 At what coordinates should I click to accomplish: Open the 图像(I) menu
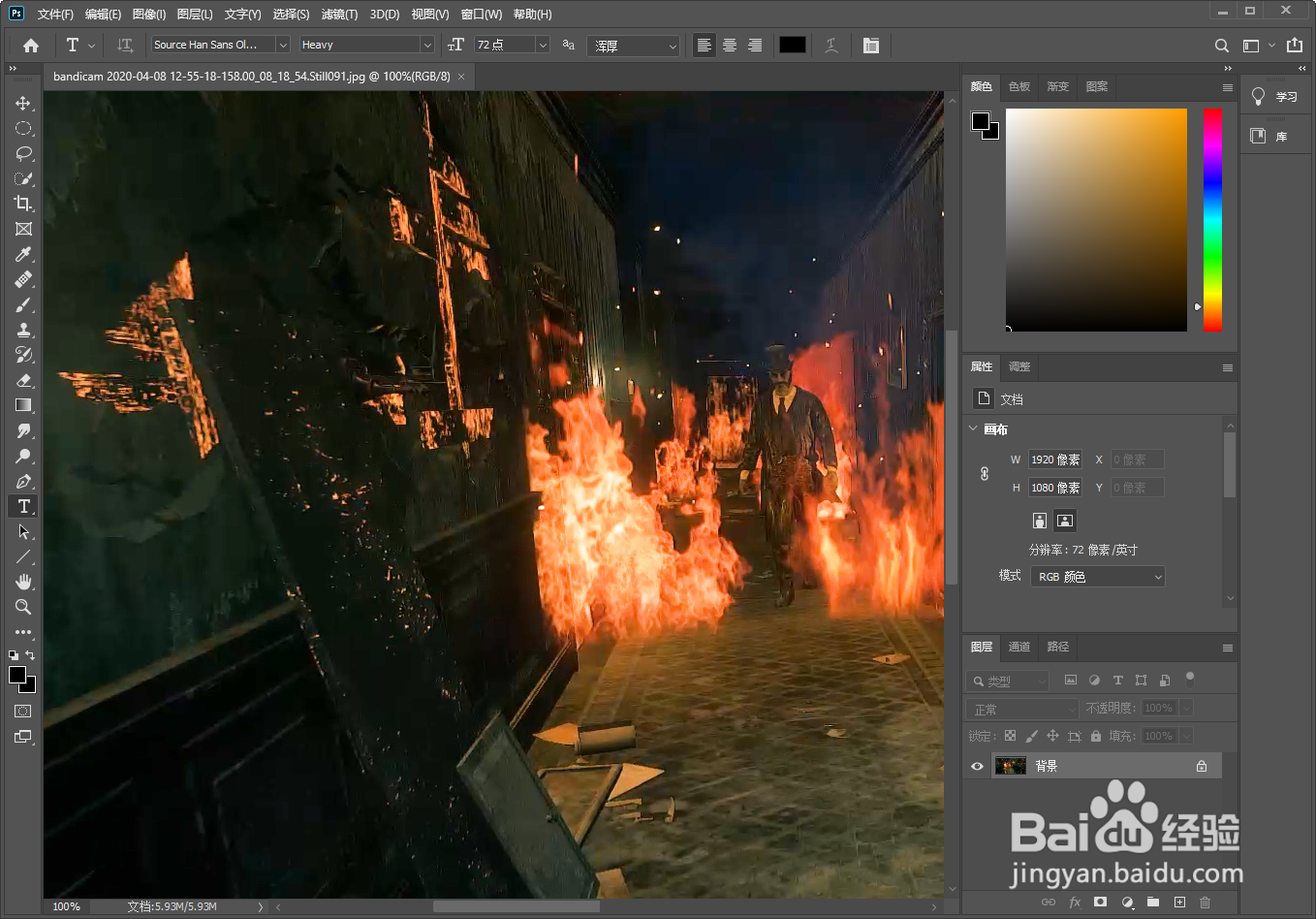click(x=149, y=15)
